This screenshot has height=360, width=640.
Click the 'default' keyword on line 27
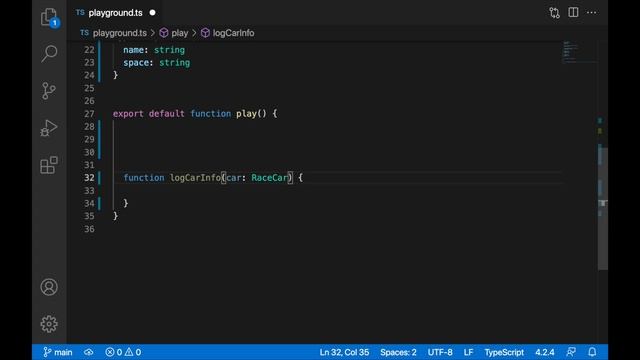pos(167,114)
